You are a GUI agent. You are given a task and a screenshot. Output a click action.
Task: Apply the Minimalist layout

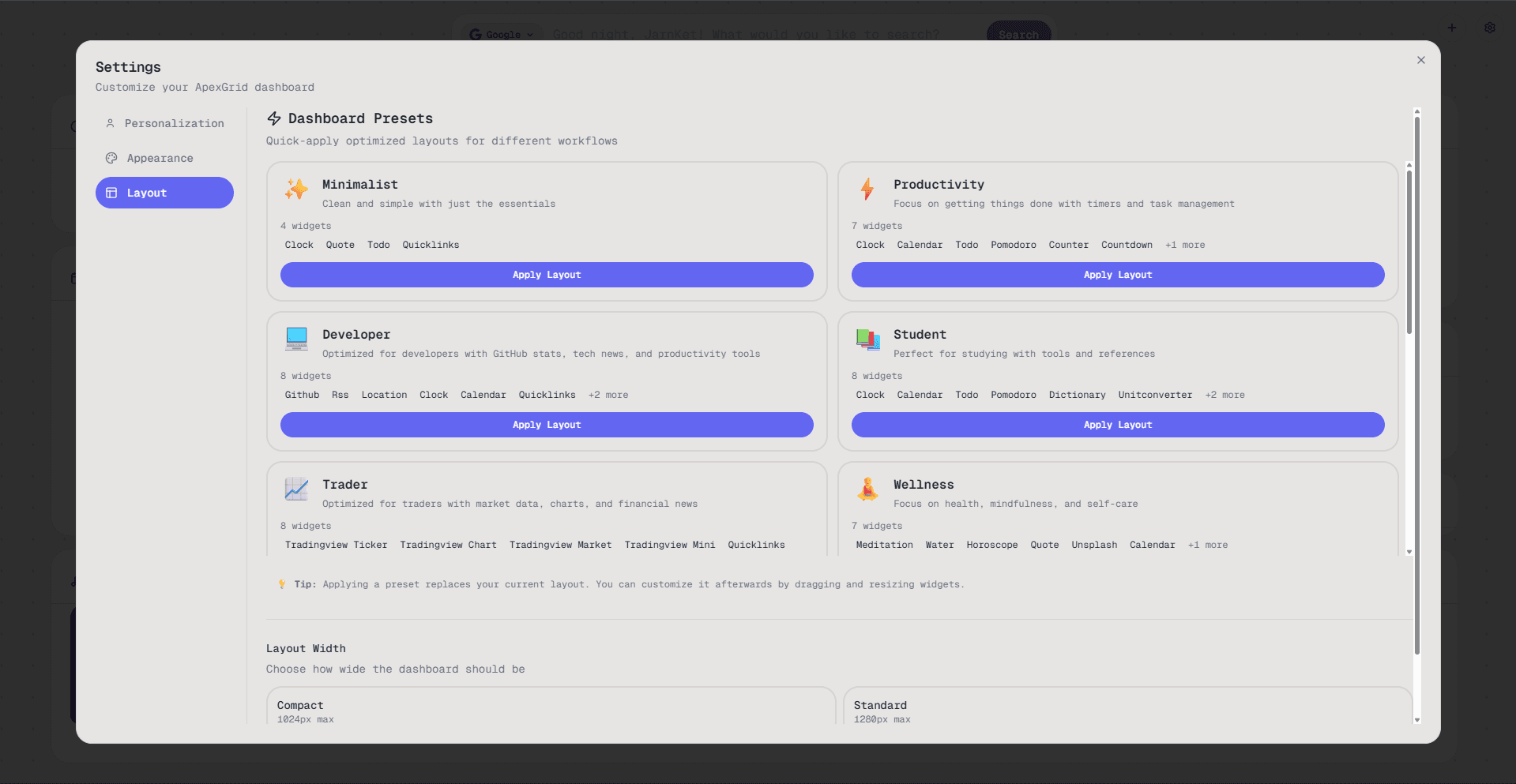547,275
